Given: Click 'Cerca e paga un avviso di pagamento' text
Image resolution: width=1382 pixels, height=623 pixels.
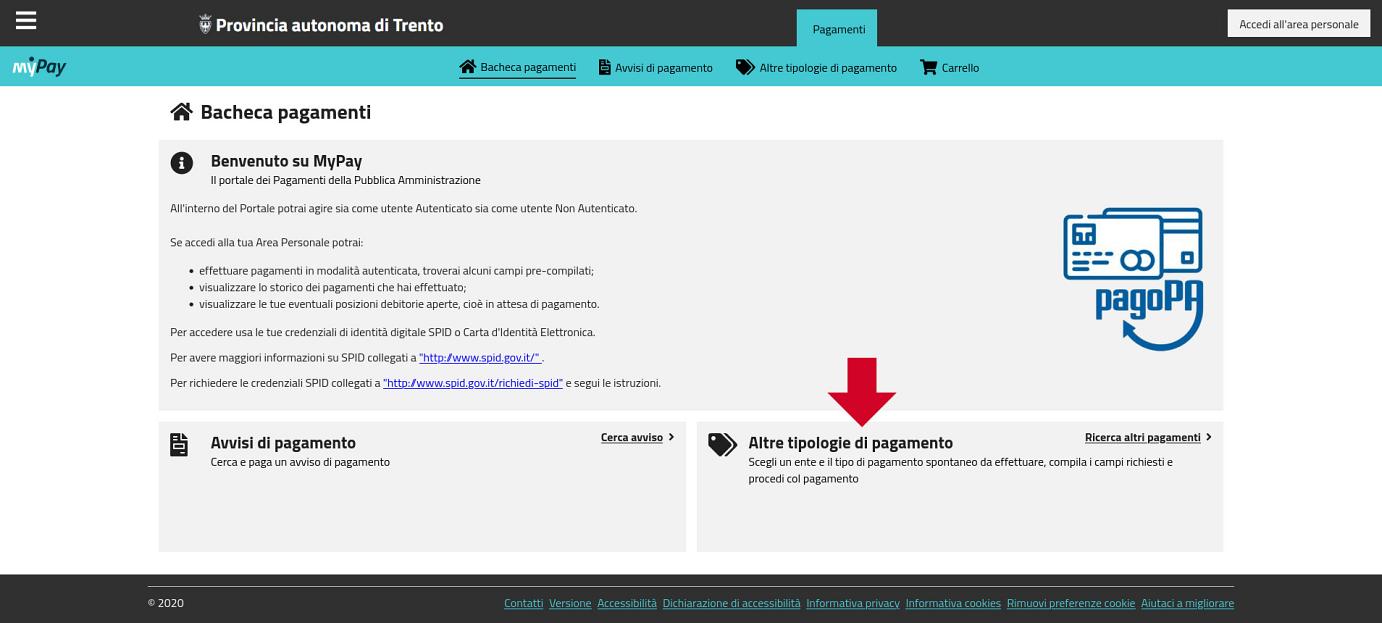Looking at the screenshot, I should 300,462.
